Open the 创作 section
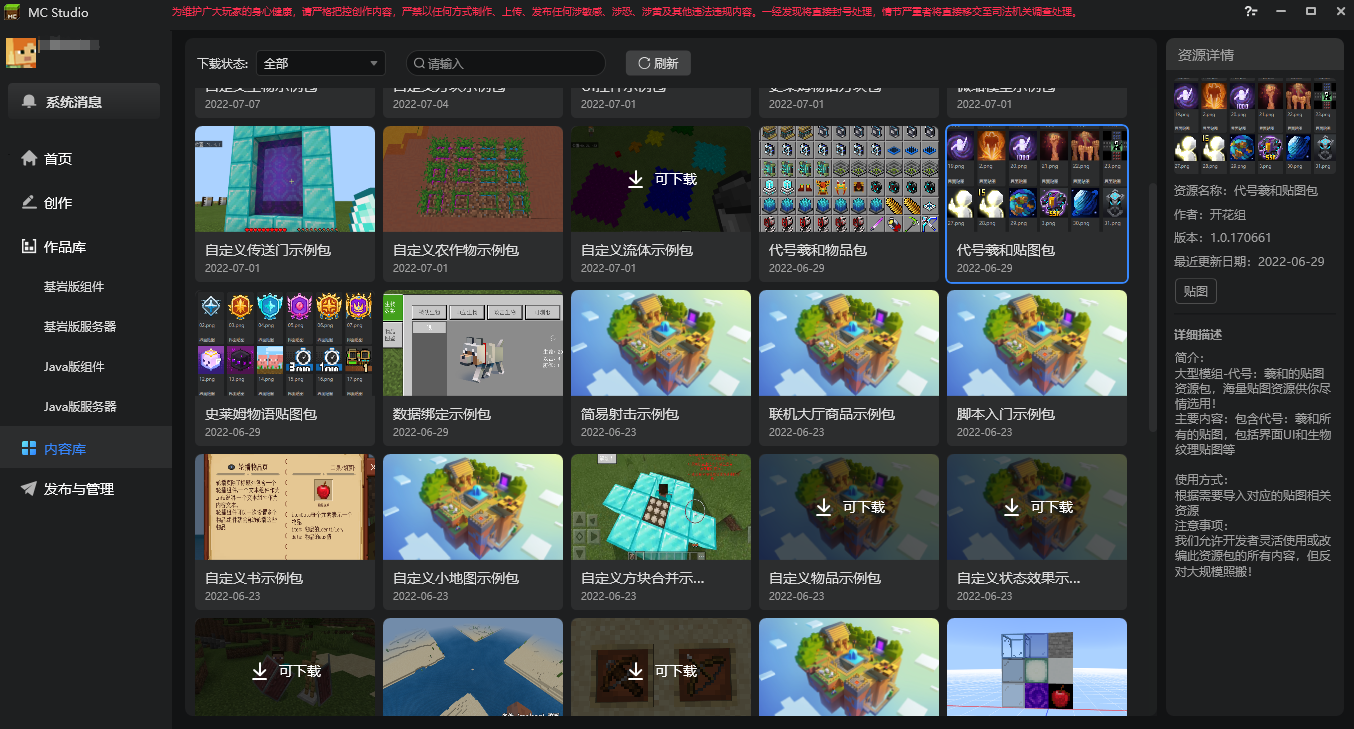The image size is (1354, 729). pyautogui.click(x=47, y=203)
